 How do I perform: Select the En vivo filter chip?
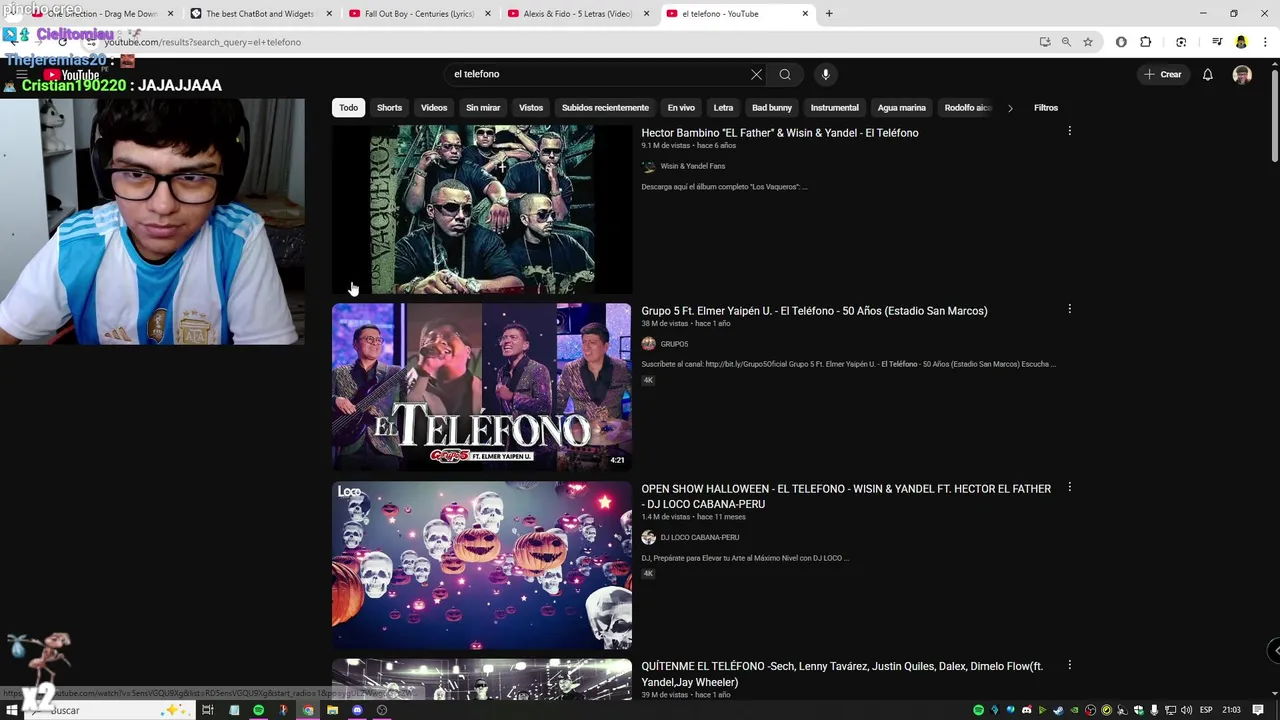pyautogui.click(x=681, y=108)
